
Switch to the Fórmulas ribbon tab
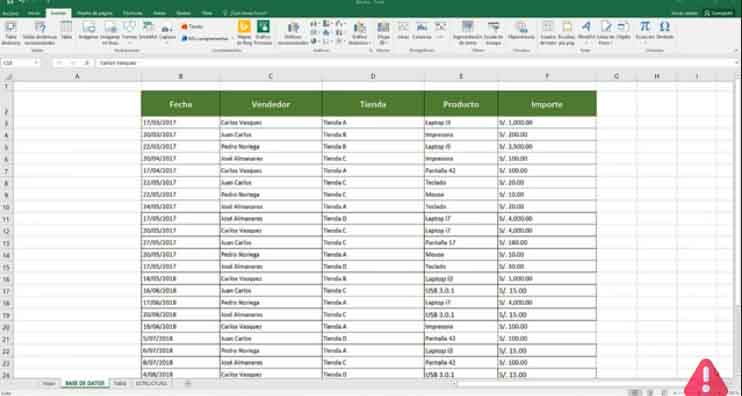[x=132, y=13]
